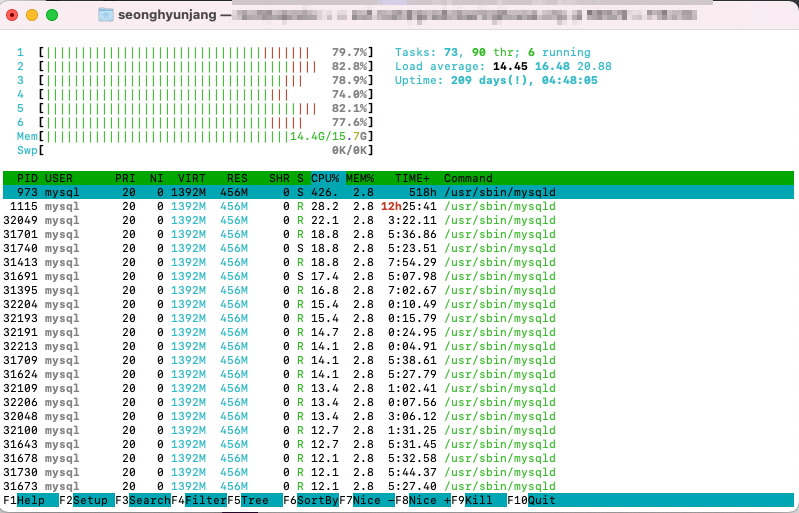Click F1 Help in the footer bar
This screenshot has height=513, width=799.
(x=30, y=500)
